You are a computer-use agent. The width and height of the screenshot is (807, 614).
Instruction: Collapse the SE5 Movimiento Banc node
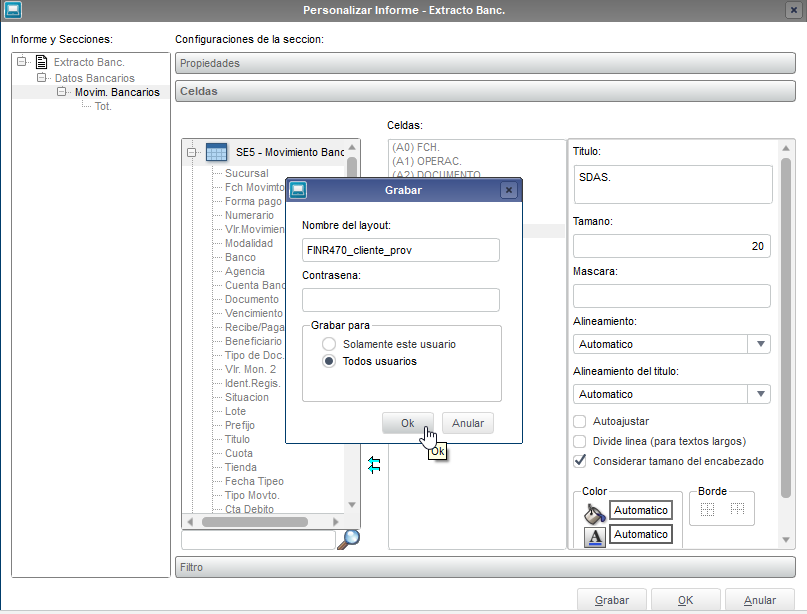[x=191, y=152]
